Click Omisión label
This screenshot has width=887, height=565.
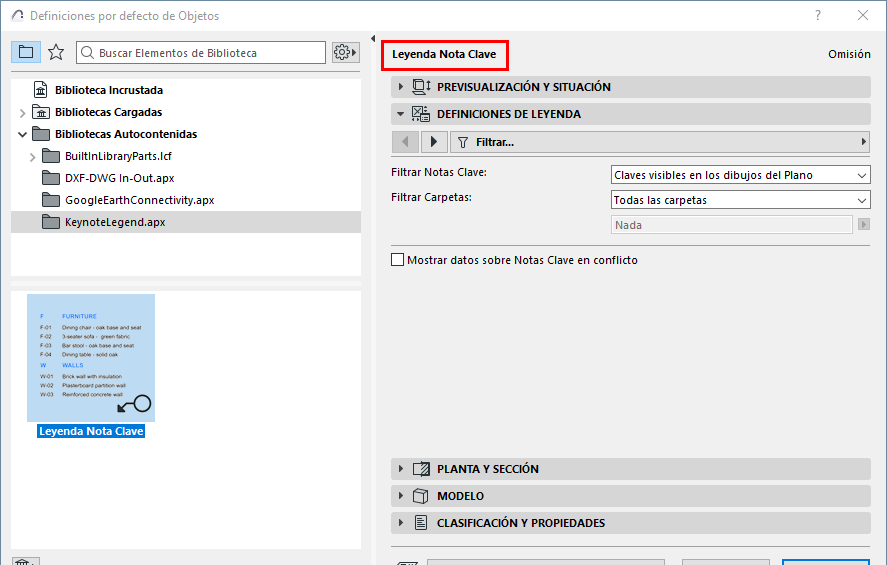pyautogui.click(x=849, y=54)
